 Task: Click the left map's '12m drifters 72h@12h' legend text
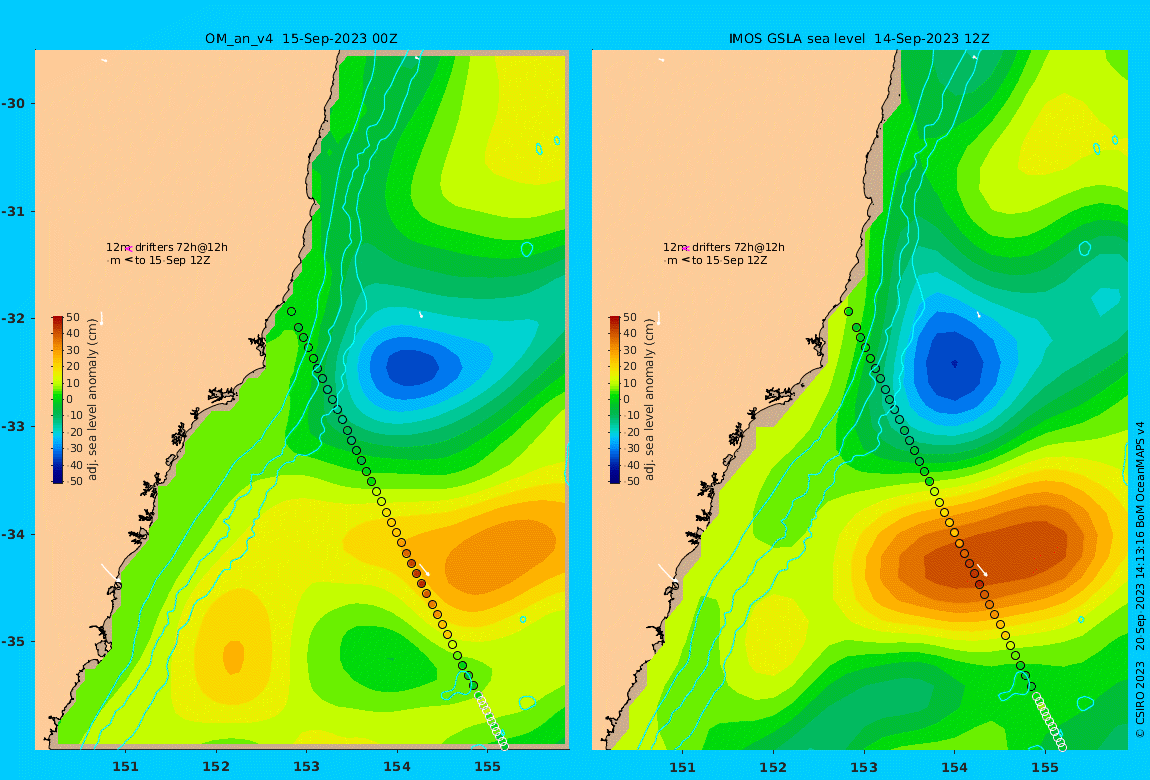(166, 248)
